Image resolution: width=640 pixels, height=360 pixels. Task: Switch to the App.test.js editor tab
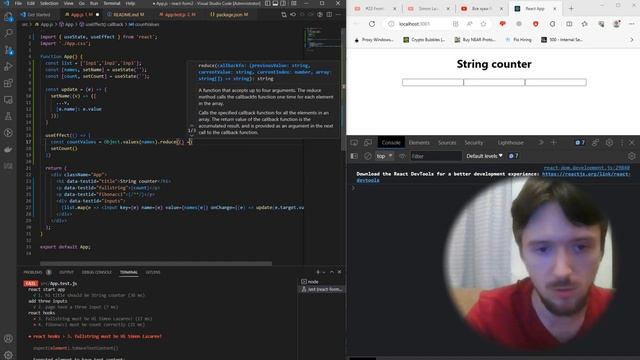[177, 14]
